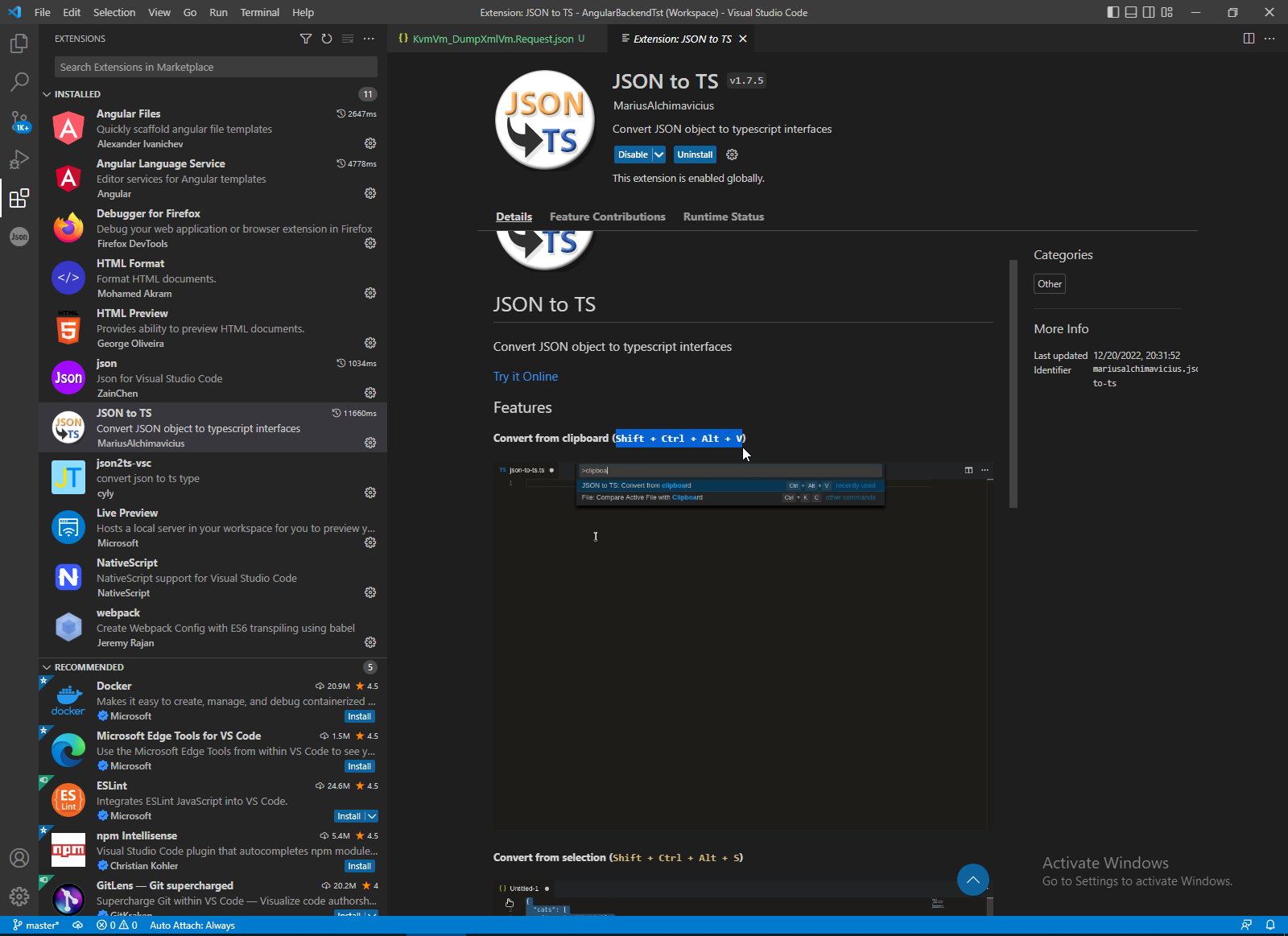Install the Docker extension
The height and width of the screenshot is (936, 1288).
pyautogui.click(x=360, y=716)
